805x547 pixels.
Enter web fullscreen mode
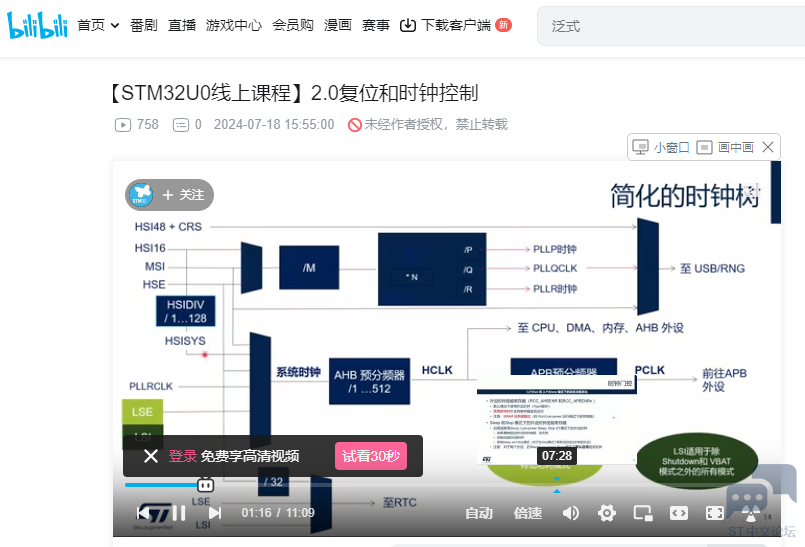715,513
